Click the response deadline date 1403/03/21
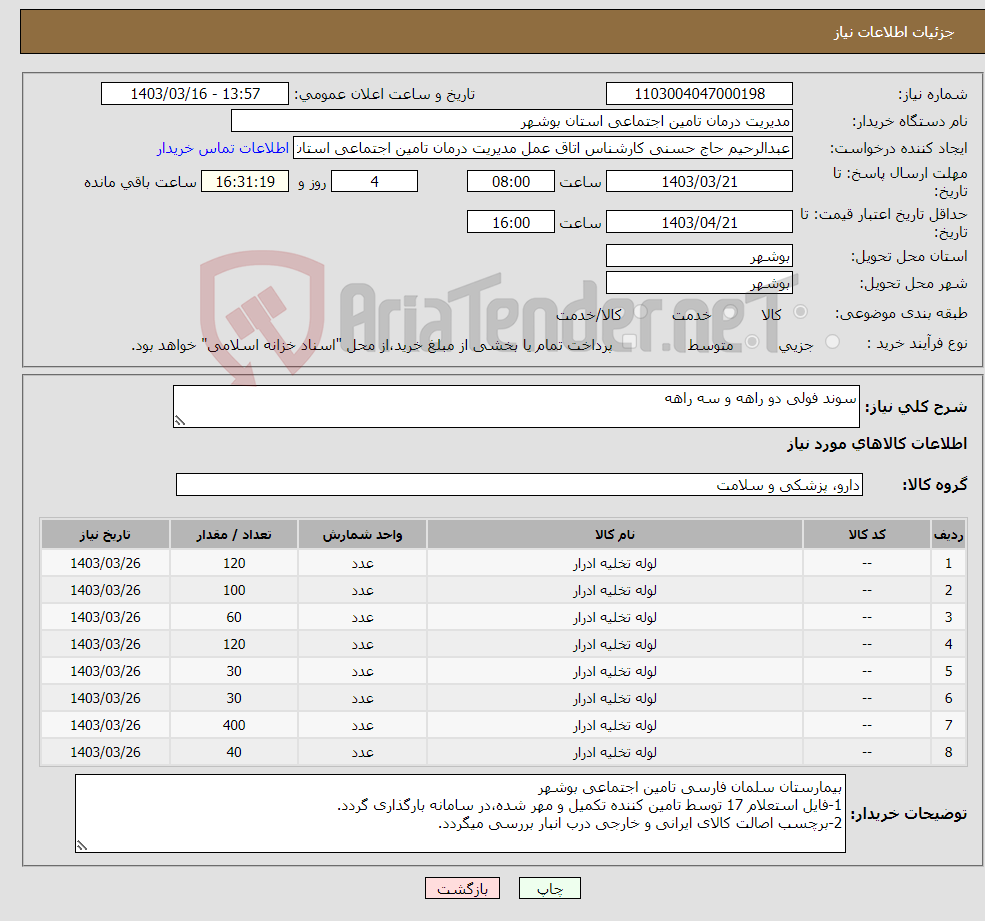The width and height of the screenshot is (985, 921). click(699, 182)
